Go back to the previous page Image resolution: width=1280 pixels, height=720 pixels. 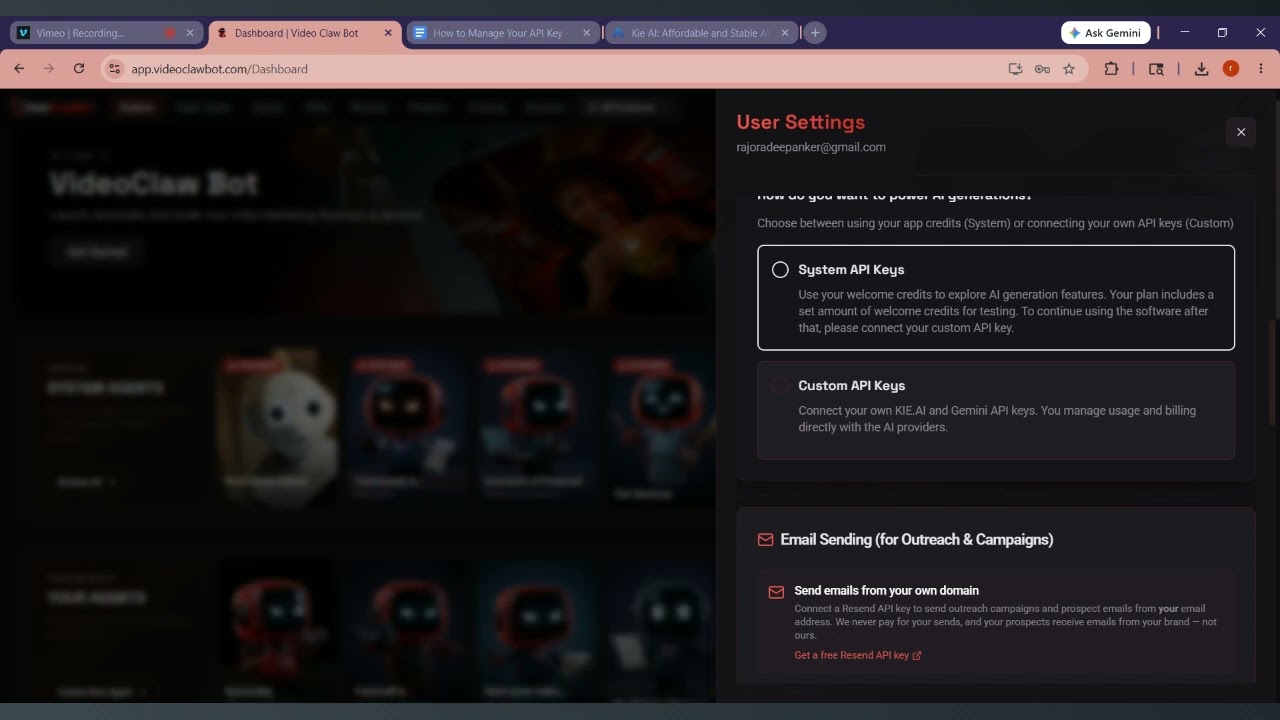19,69
